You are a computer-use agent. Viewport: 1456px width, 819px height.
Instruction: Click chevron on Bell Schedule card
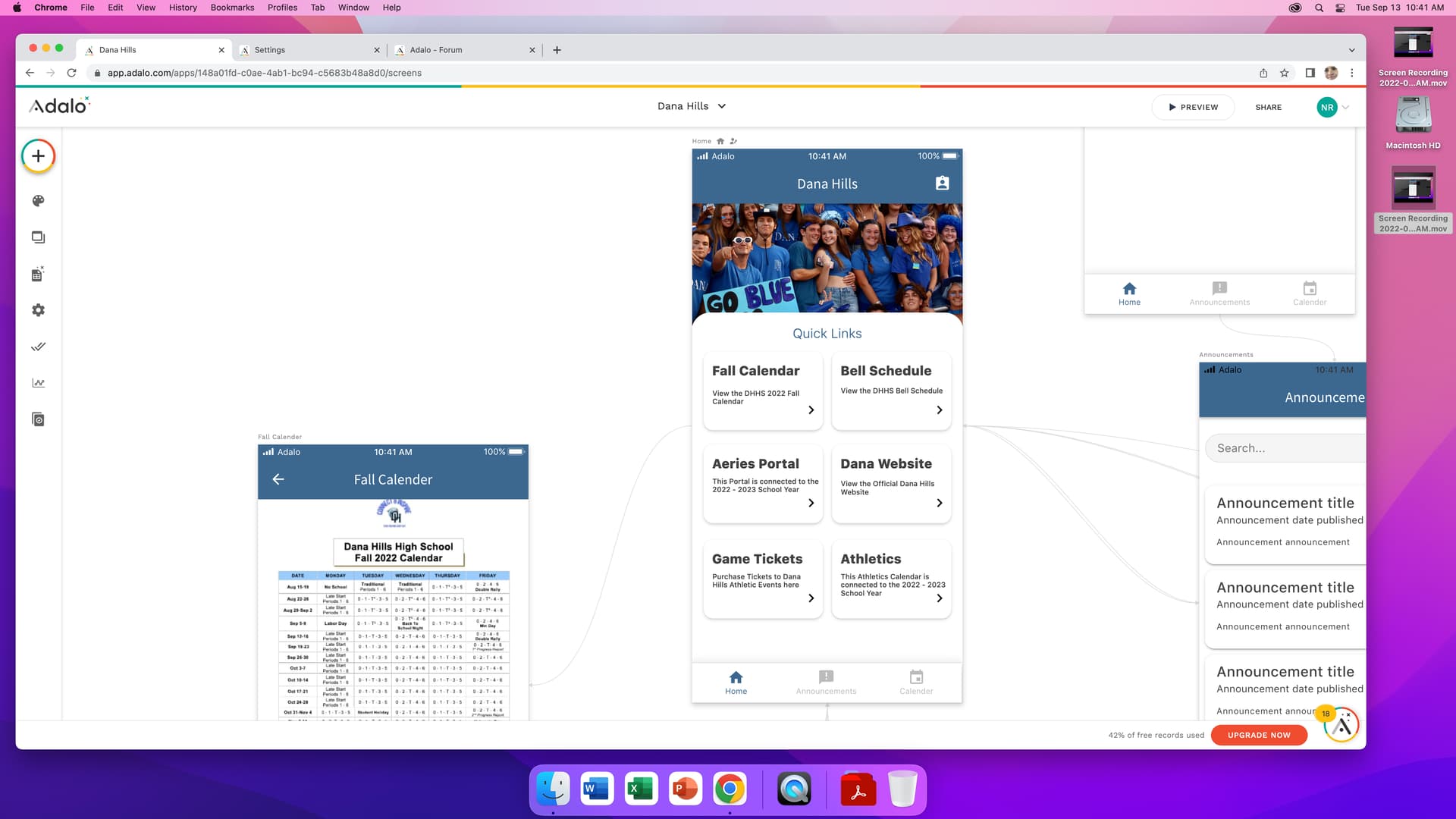pyautogui.click(x=940, y=410)
